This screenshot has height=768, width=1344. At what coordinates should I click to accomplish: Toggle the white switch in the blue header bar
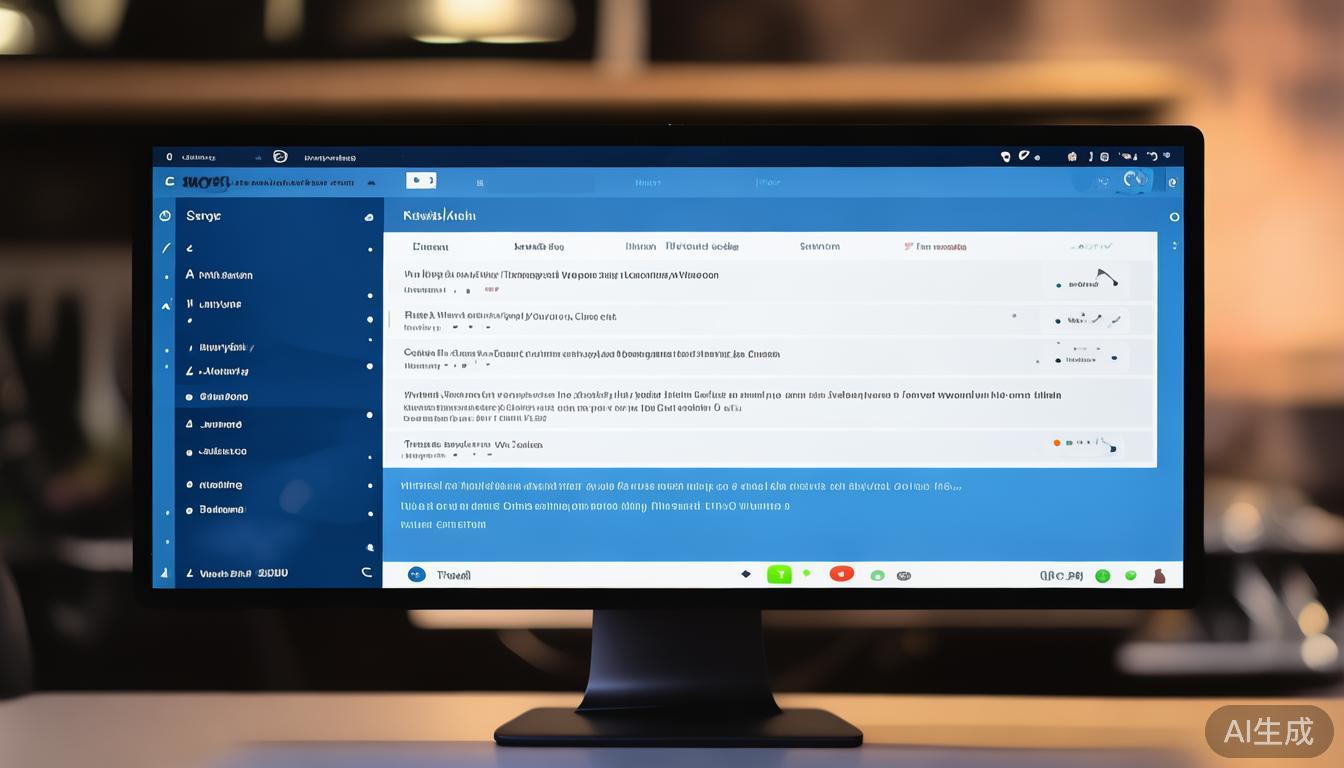pyautogui.click(x=421, y=181)
